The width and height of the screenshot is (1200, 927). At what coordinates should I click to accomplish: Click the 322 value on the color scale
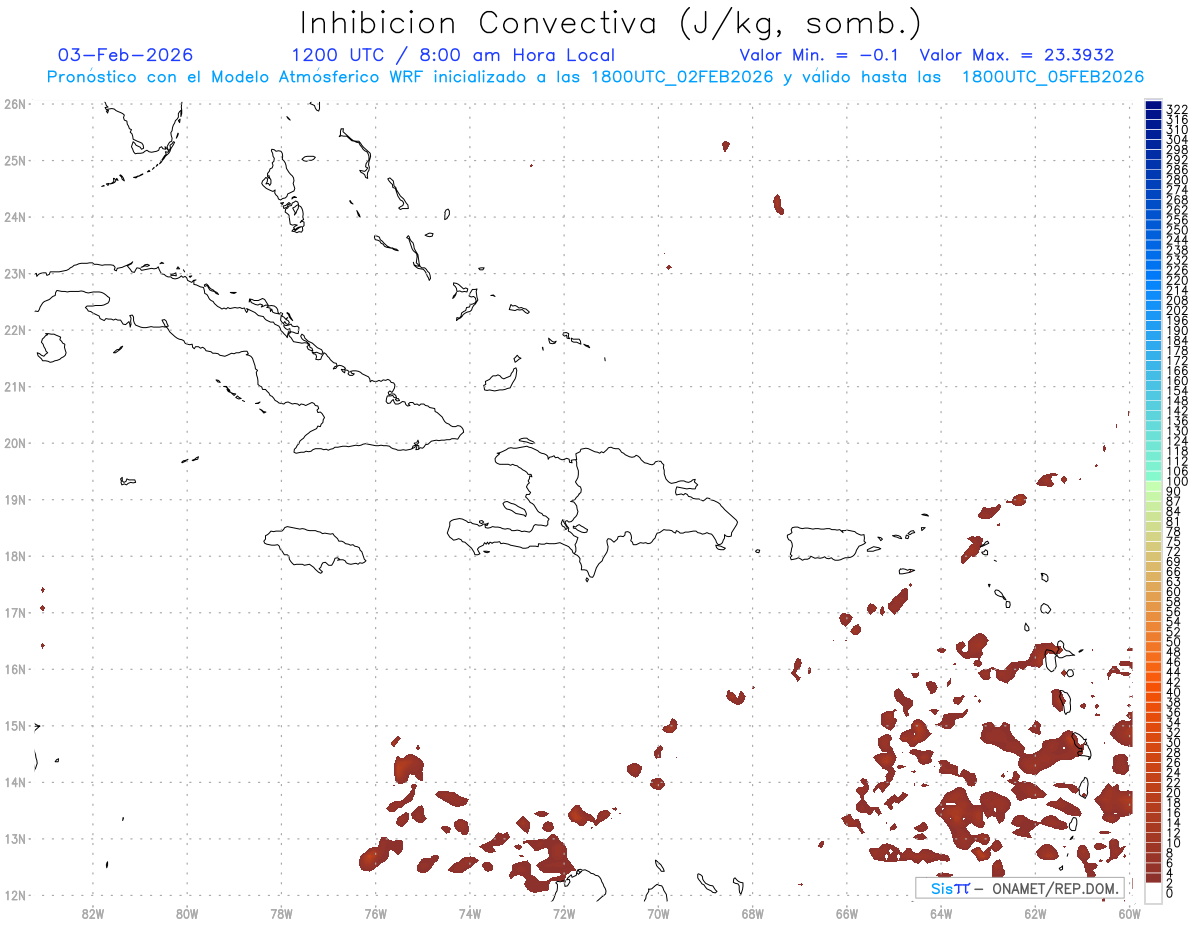pos(1177,109)
